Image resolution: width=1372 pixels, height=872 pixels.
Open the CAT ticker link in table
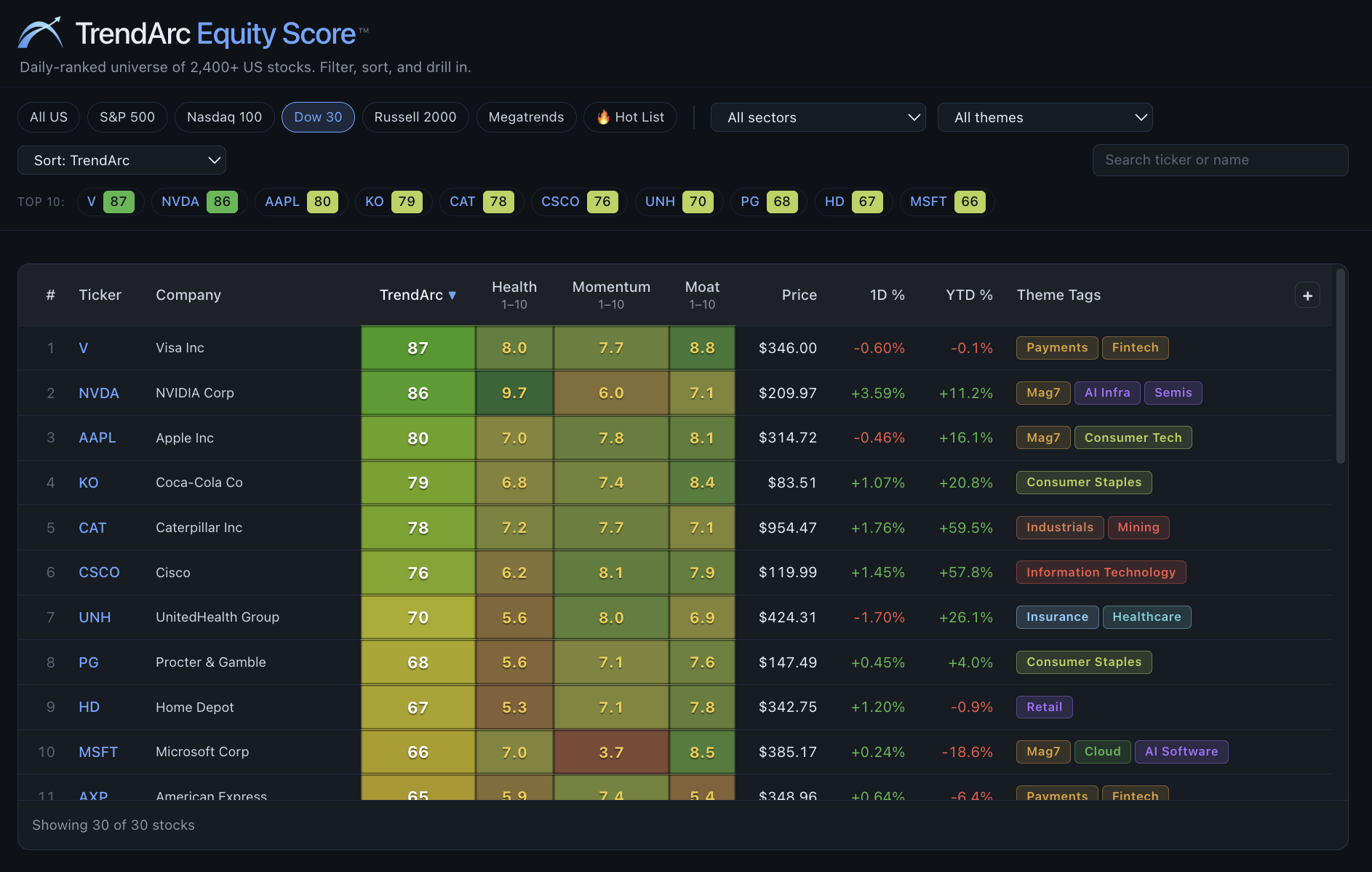92,528
